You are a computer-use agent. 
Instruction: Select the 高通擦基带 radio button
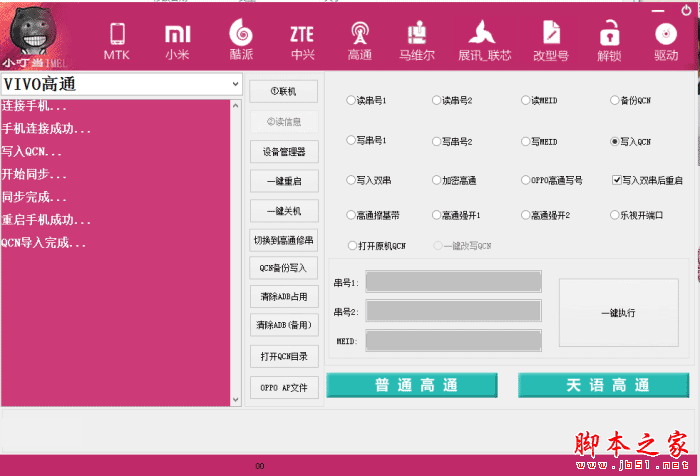(x=350, y=215)
